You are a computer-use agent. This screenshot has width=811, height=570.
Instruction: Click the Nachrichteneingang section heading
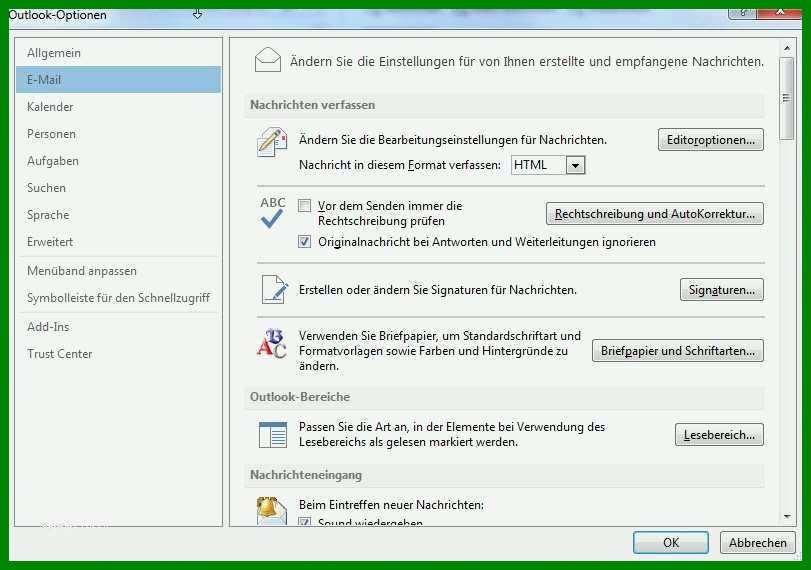tap(306, 475)
